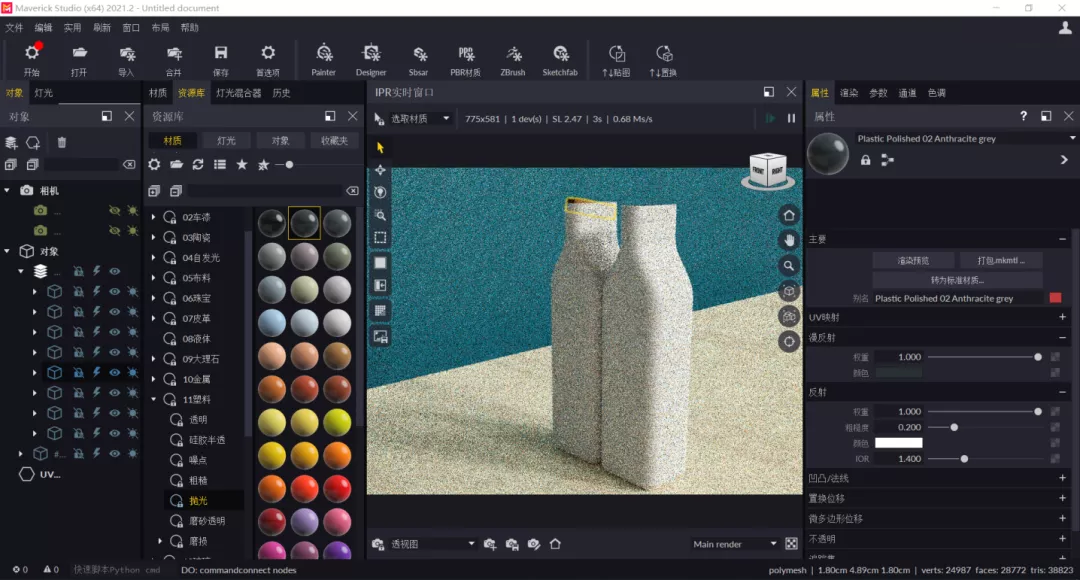Viewport: 1080px width, 580px height.
Task: Expand the 凹凸/法线 section
Action: [1062, 478]
